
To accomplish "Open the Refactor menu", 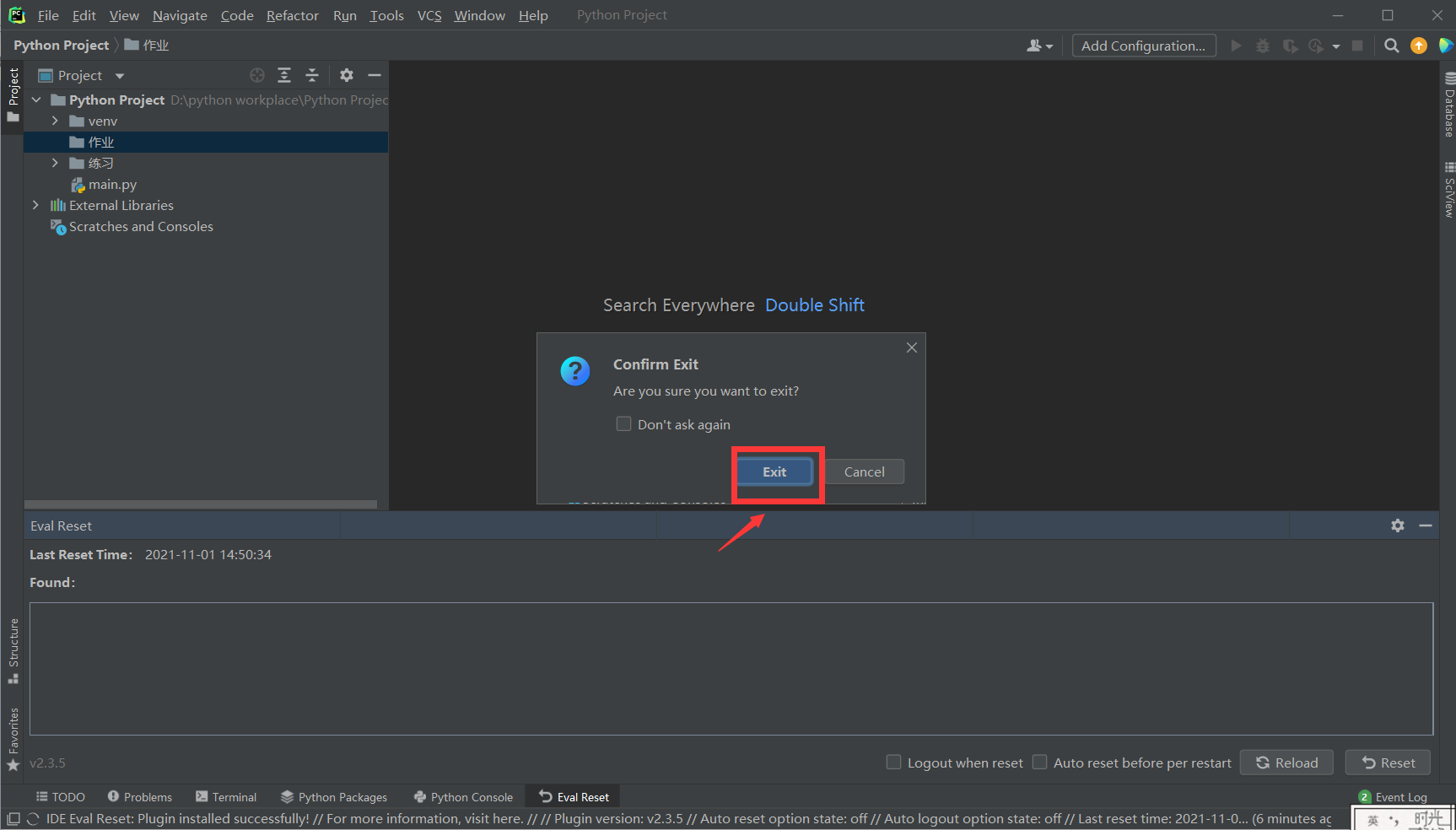I will [x=293, y=15].
